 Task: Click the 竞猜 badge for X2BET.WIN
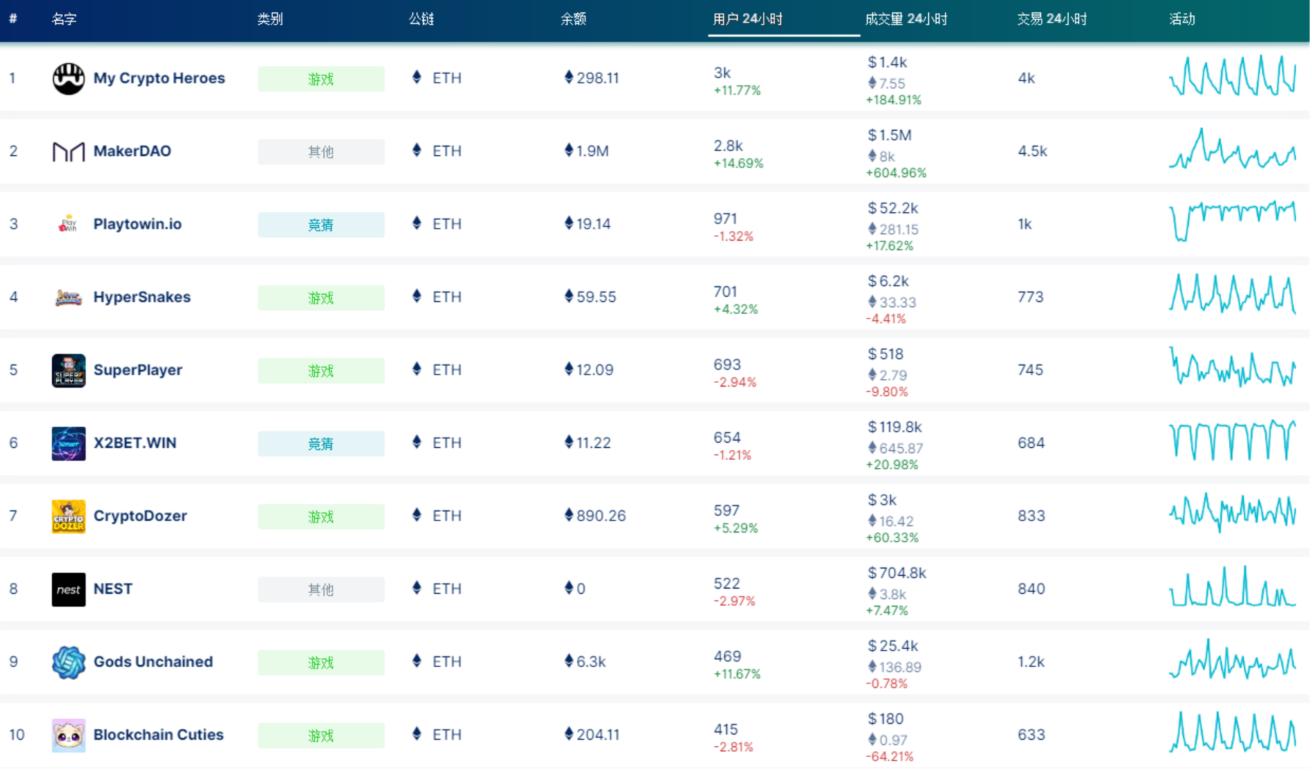(321, 443)
